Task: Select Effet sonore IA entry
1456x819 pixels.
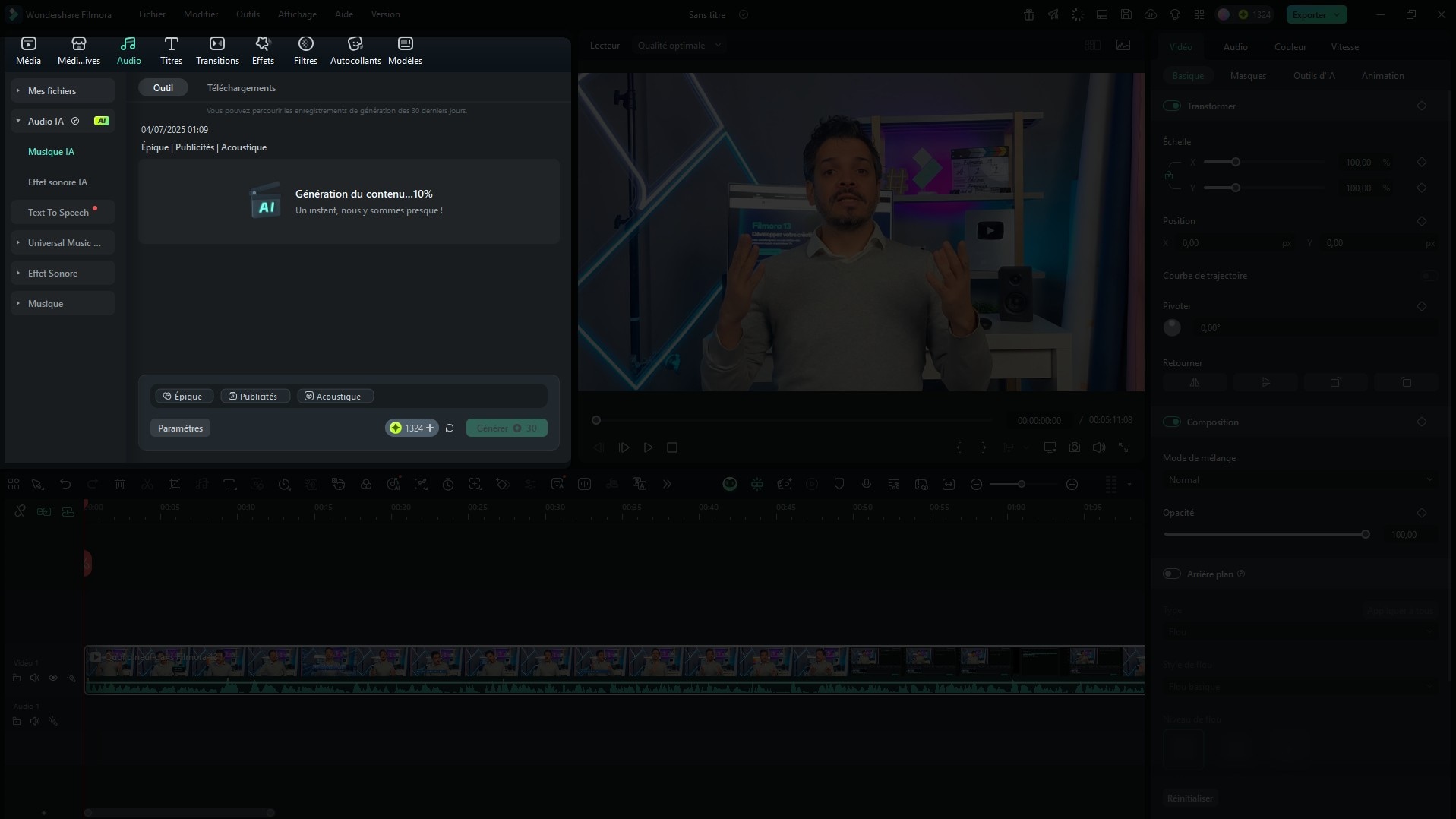Action: (x=58, y=182)
